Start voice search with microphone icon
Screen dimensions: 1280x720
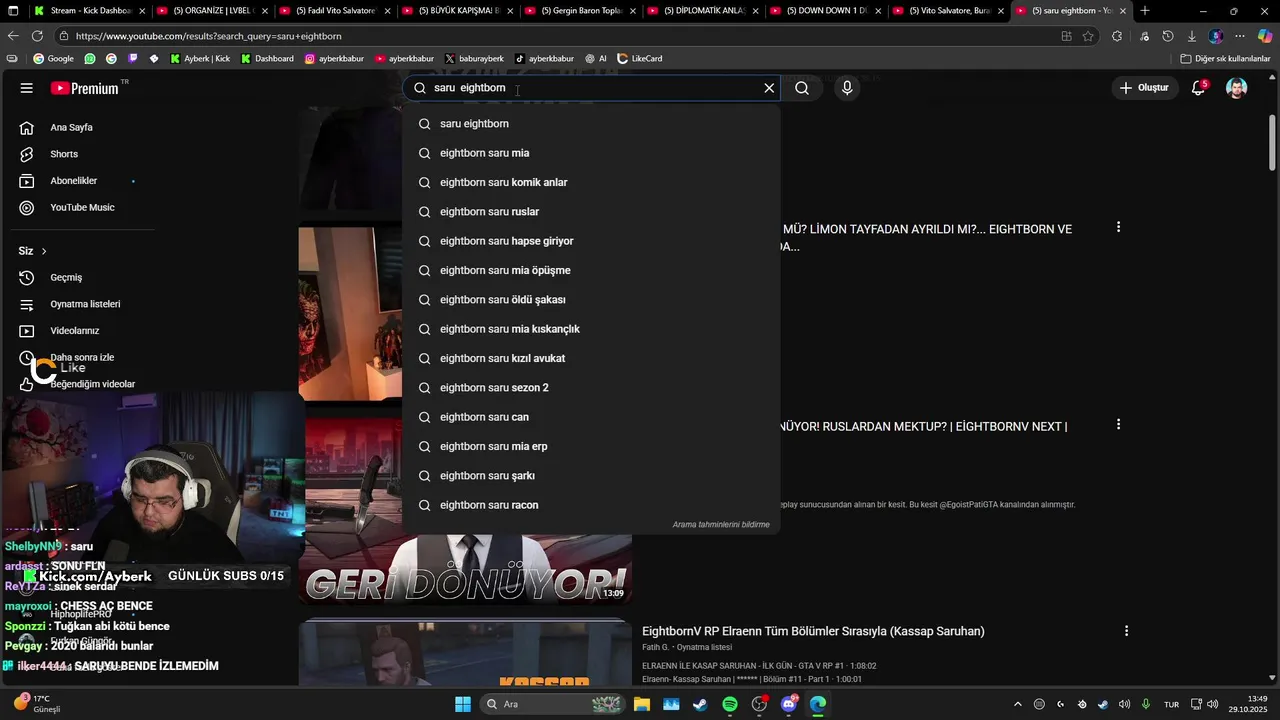(847, 88)
